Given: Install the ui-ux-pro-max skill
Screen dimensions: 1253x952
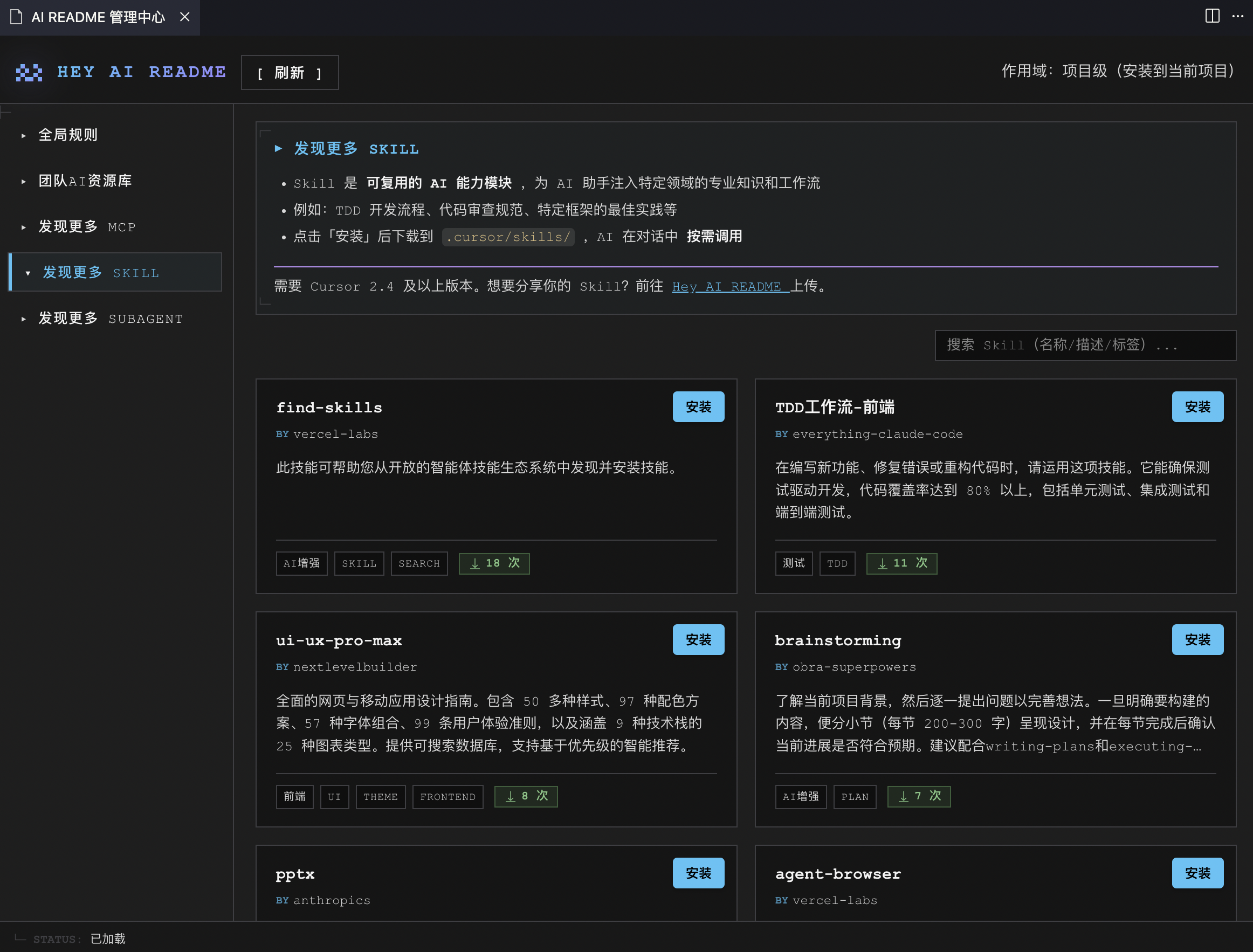Looking at the screenshot, I should click(698, 639).
